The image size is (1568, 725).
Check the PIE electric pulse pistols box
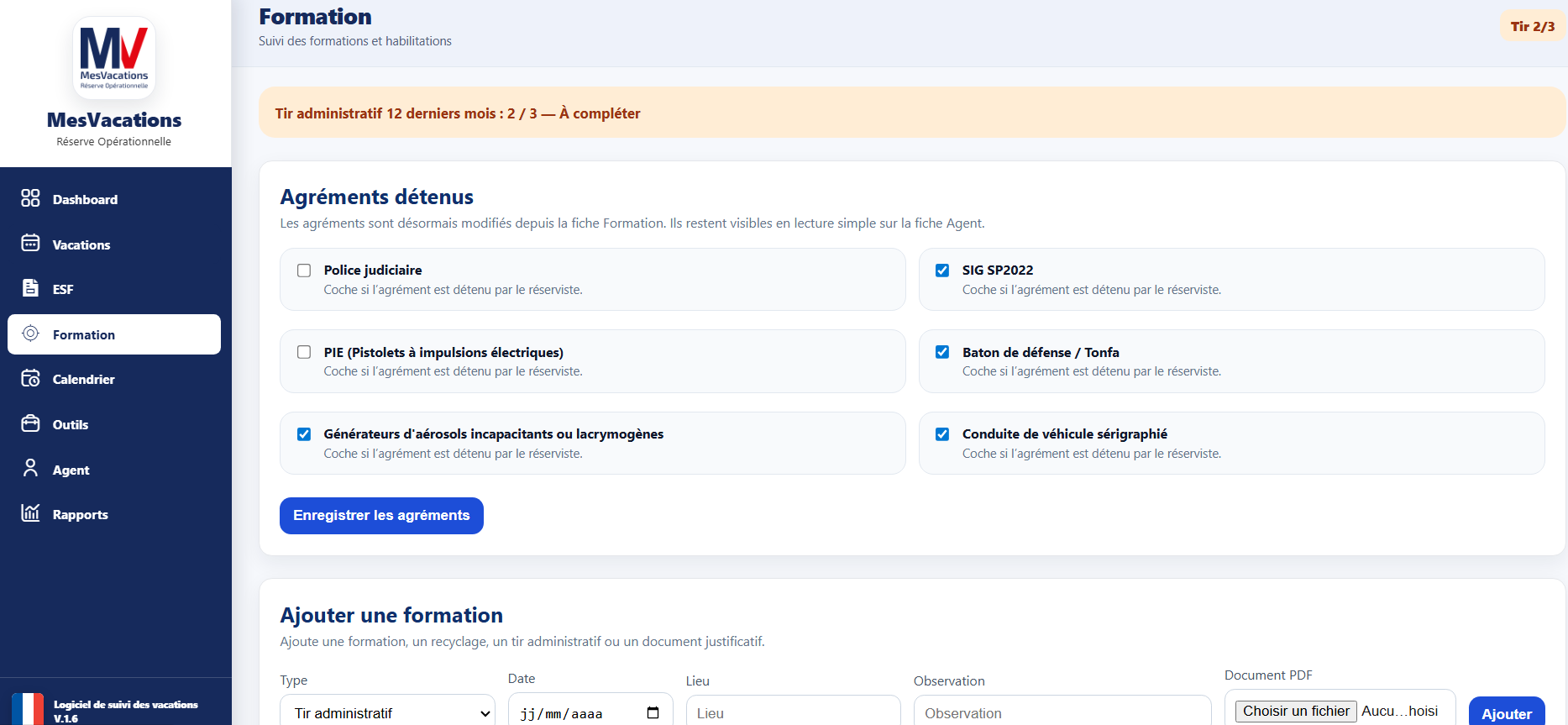pyautogui.click(x=304, y=352)
